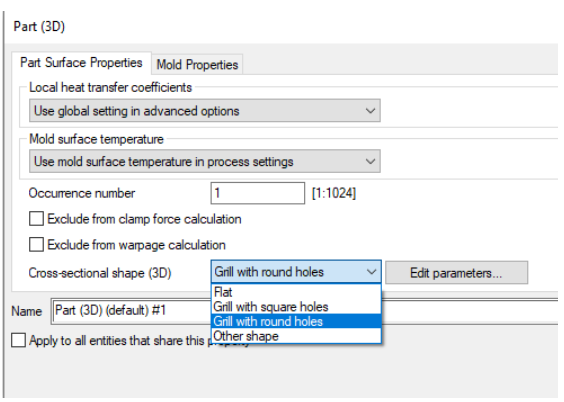Click the Exclude from clamp force label text
The height and width of the screenshot is (402, 564).
point(144,219)
